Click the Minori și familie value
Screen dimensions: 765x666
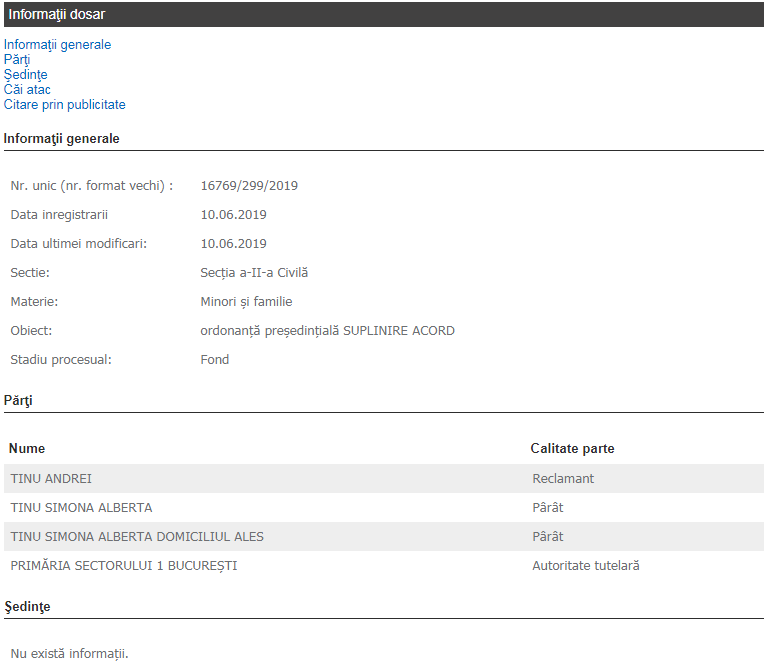tap(246, 302)
